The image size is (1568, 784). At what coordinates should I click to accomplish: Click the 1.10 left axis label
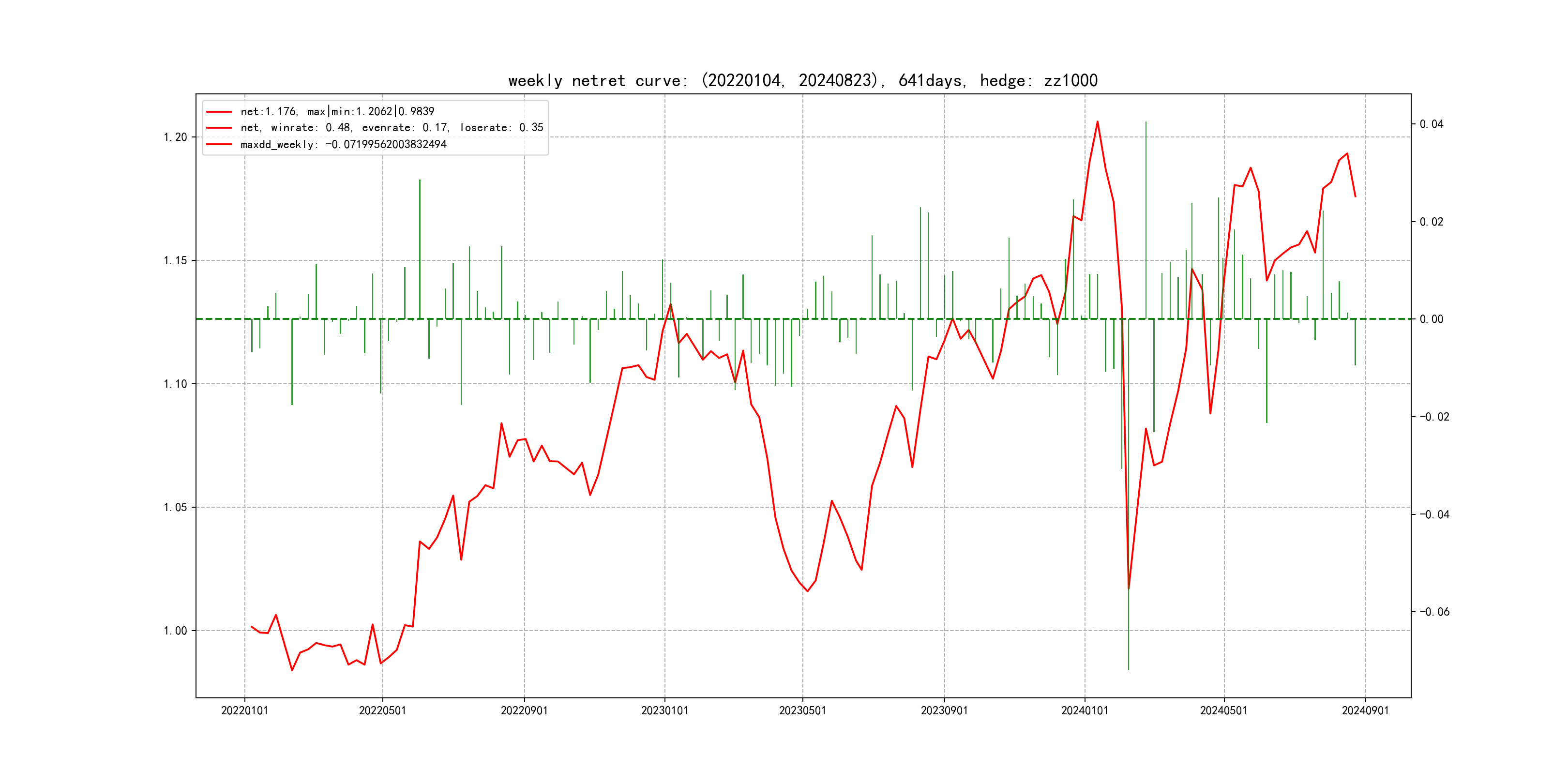175,383
